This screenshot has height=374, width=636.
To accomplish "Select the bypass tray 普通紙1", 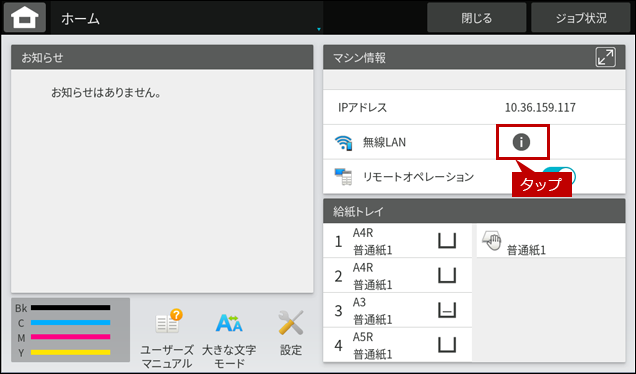I will 551,241.
